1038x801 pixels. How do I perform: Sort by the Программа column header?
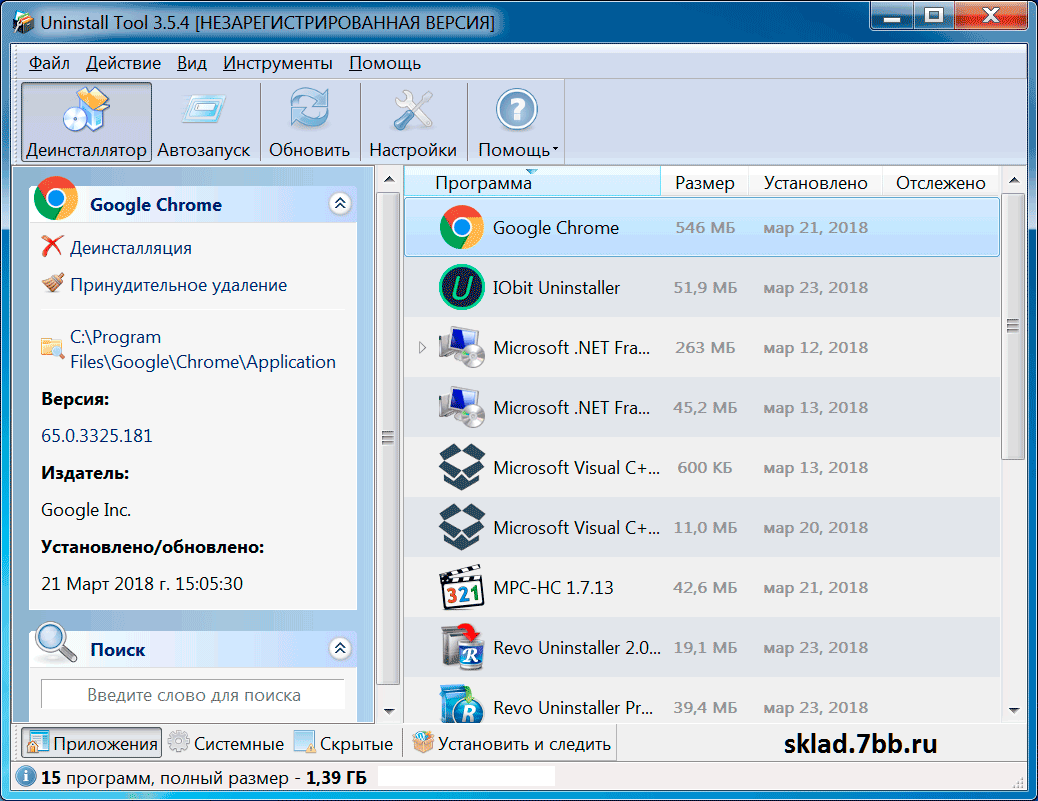[532, 183]
